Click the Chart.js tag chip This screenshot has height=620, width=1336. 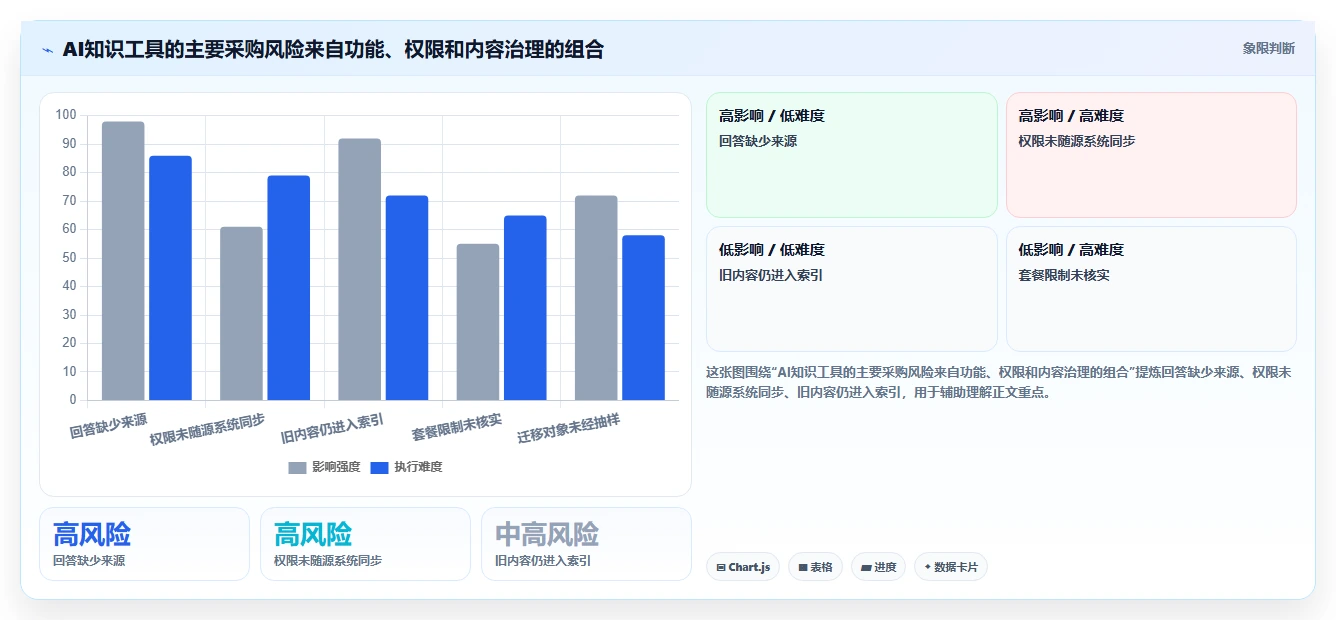[x=742, y=567]
